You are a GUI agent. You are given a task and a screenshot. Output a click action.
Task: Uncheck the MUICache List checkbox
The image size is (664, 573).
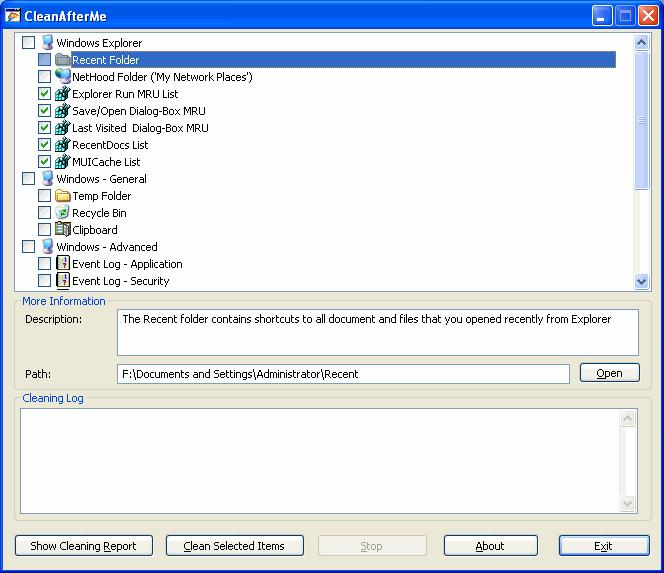click(44, 162)
